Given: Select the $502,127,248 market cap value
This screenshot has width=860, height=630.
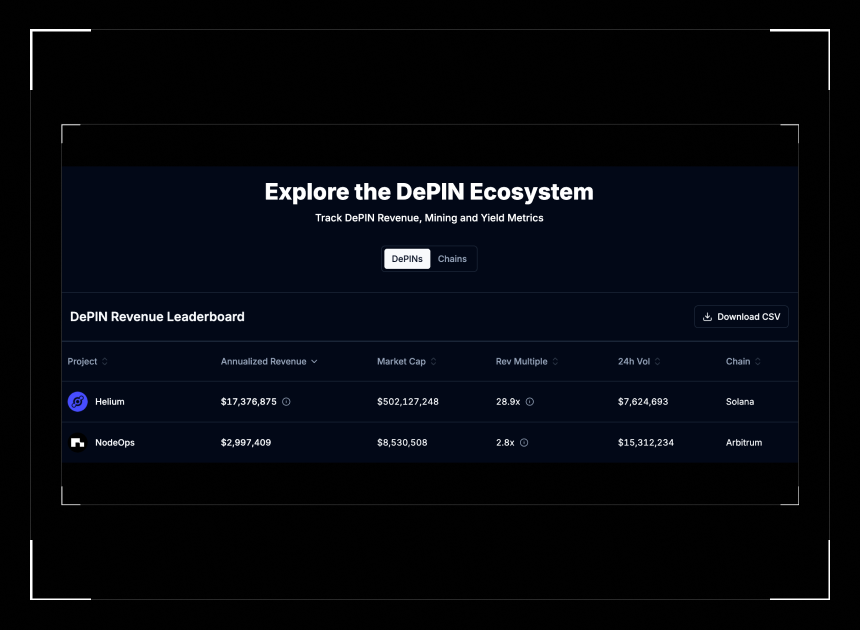Looking at the screenshot, I should point(408,402).
